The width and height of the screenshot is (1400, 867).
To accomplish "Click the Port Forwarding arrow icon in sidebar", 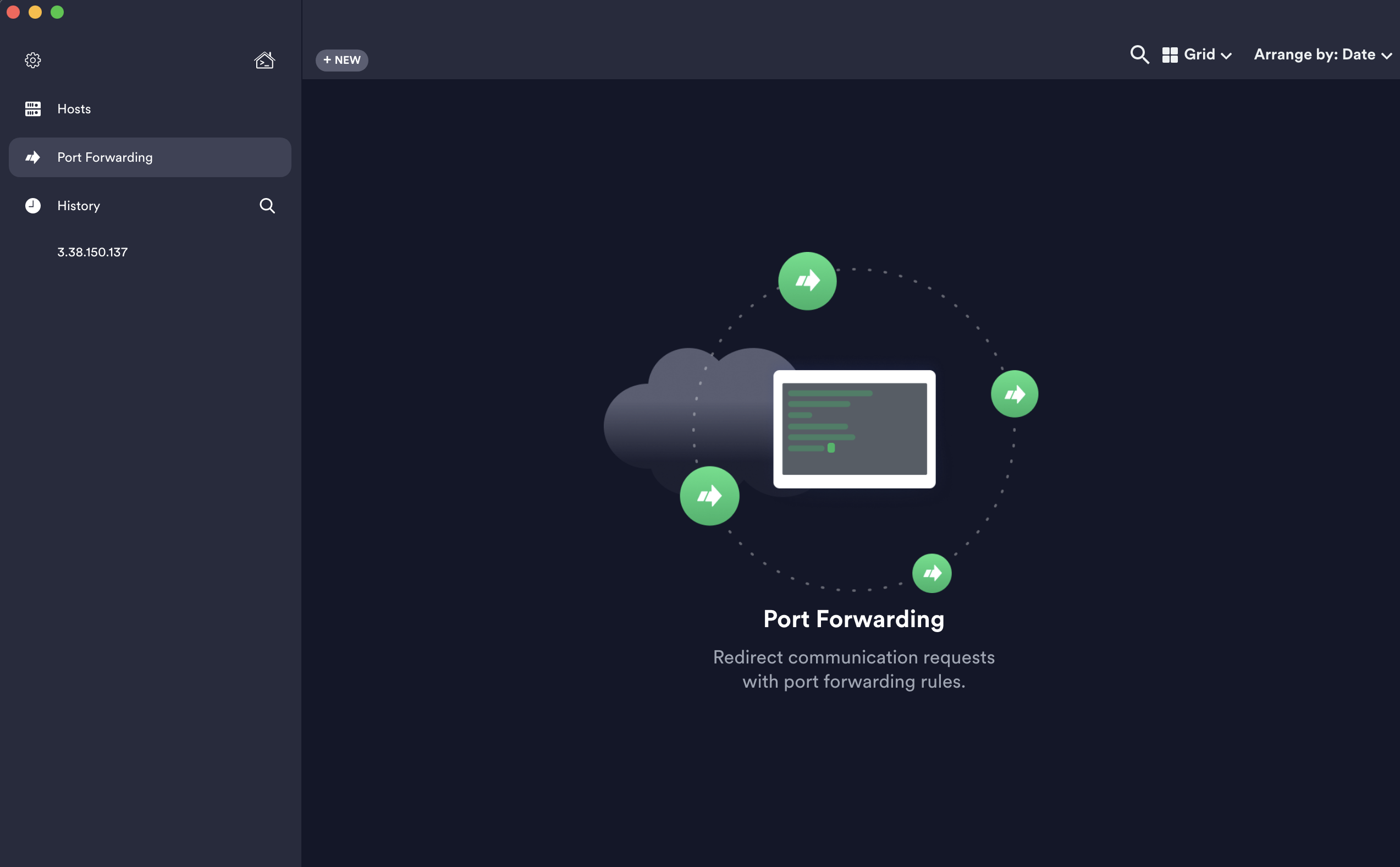I will (x=32, y=157).
